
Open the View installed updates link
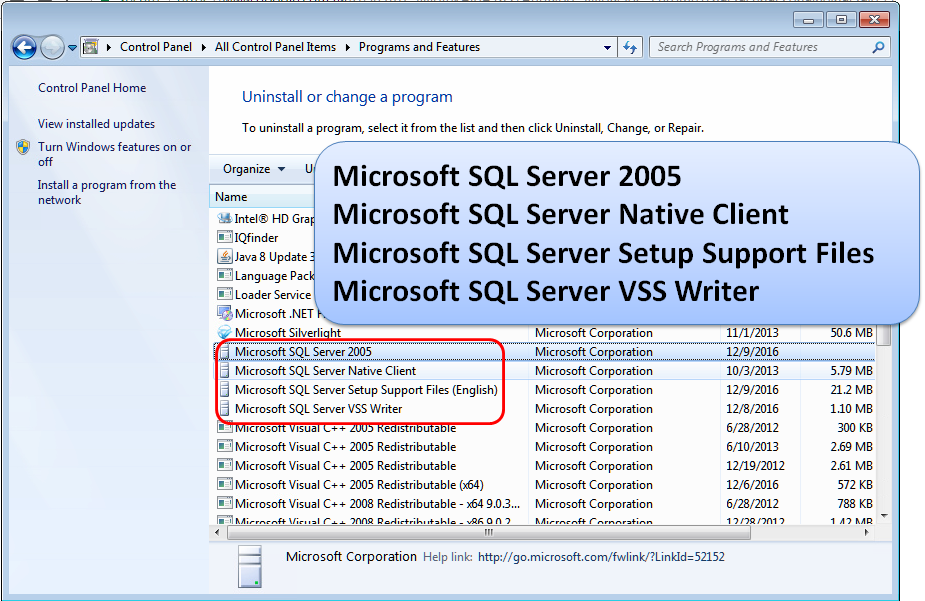tap(96, 124)
